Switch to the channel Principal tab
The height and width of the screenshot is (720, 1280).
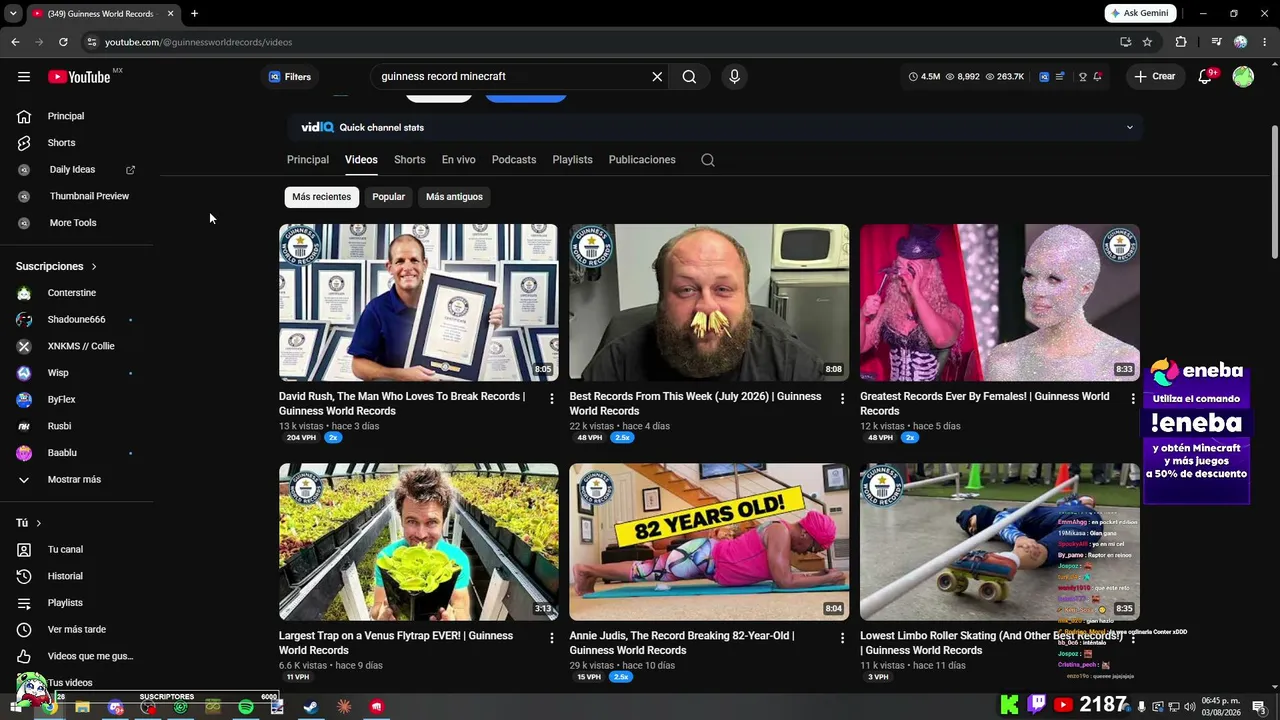(308, 160)
